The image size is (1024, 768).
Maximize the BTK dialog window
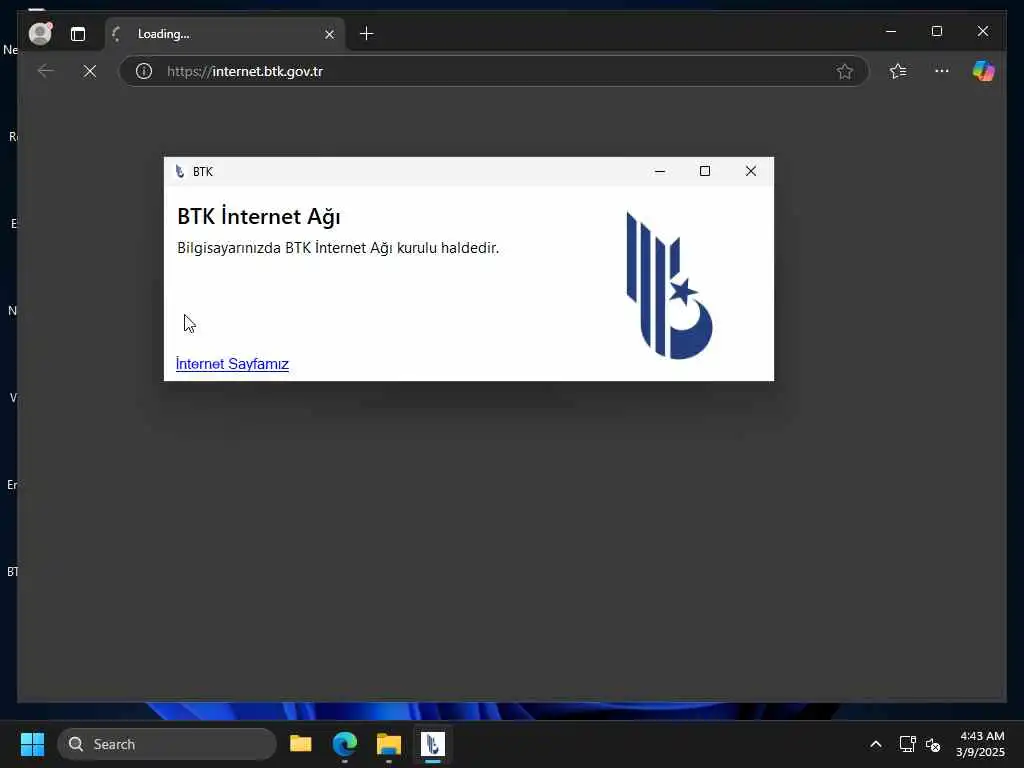[705, 171]
